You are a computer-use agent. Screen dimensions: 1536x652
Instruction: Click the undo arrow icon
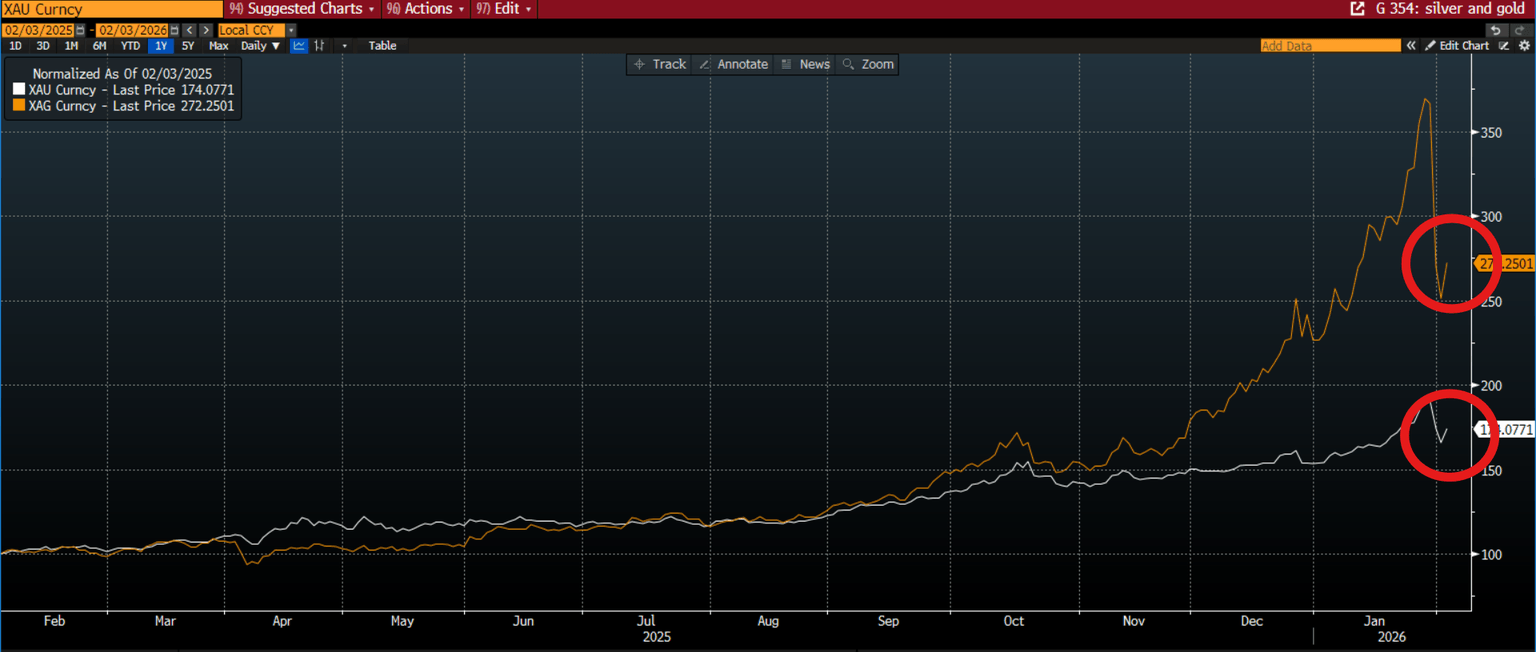click(1497, 31)
